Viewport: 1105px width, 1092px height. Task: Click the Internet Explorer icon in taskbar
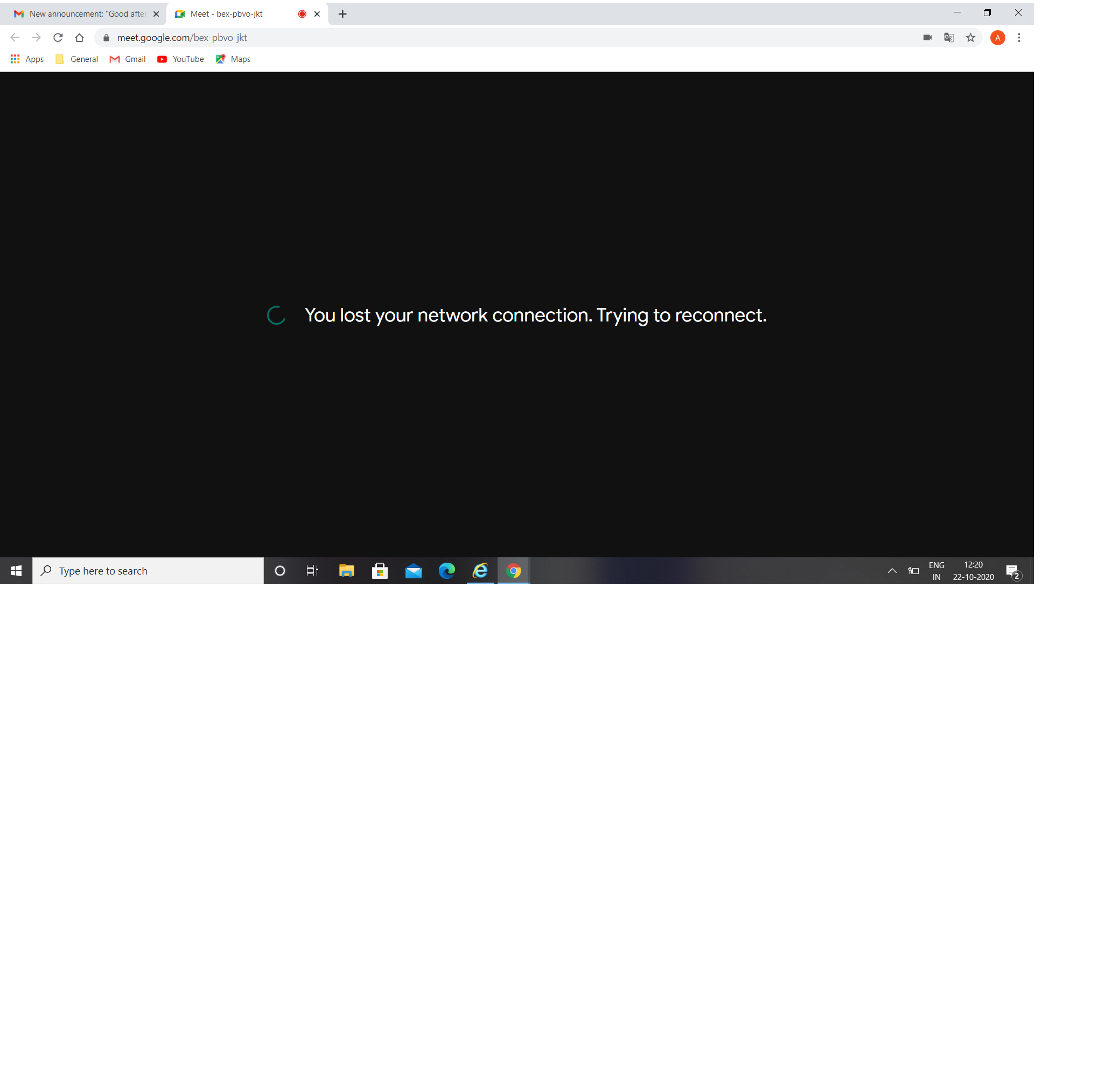[480, 571]
